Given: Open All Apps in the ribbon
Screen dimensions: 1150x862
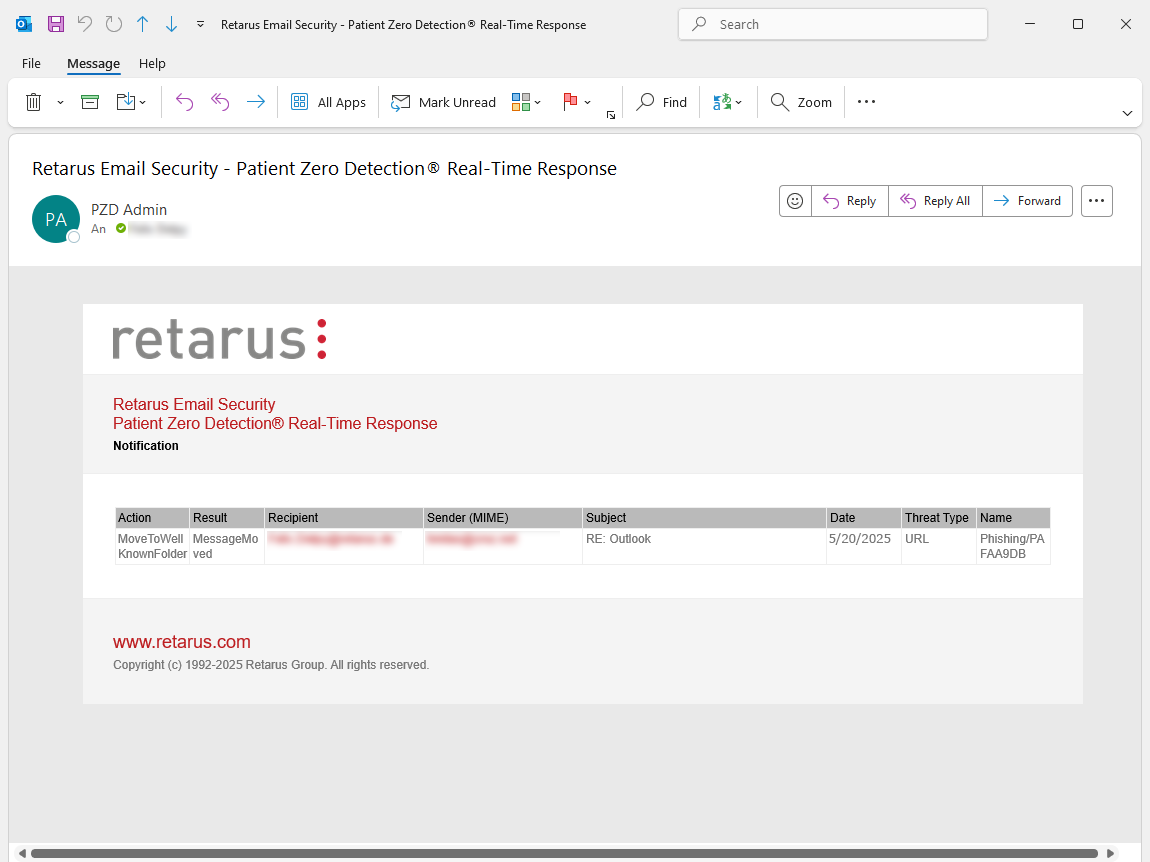Looking at the screenshot, I should tap(329, 102).
